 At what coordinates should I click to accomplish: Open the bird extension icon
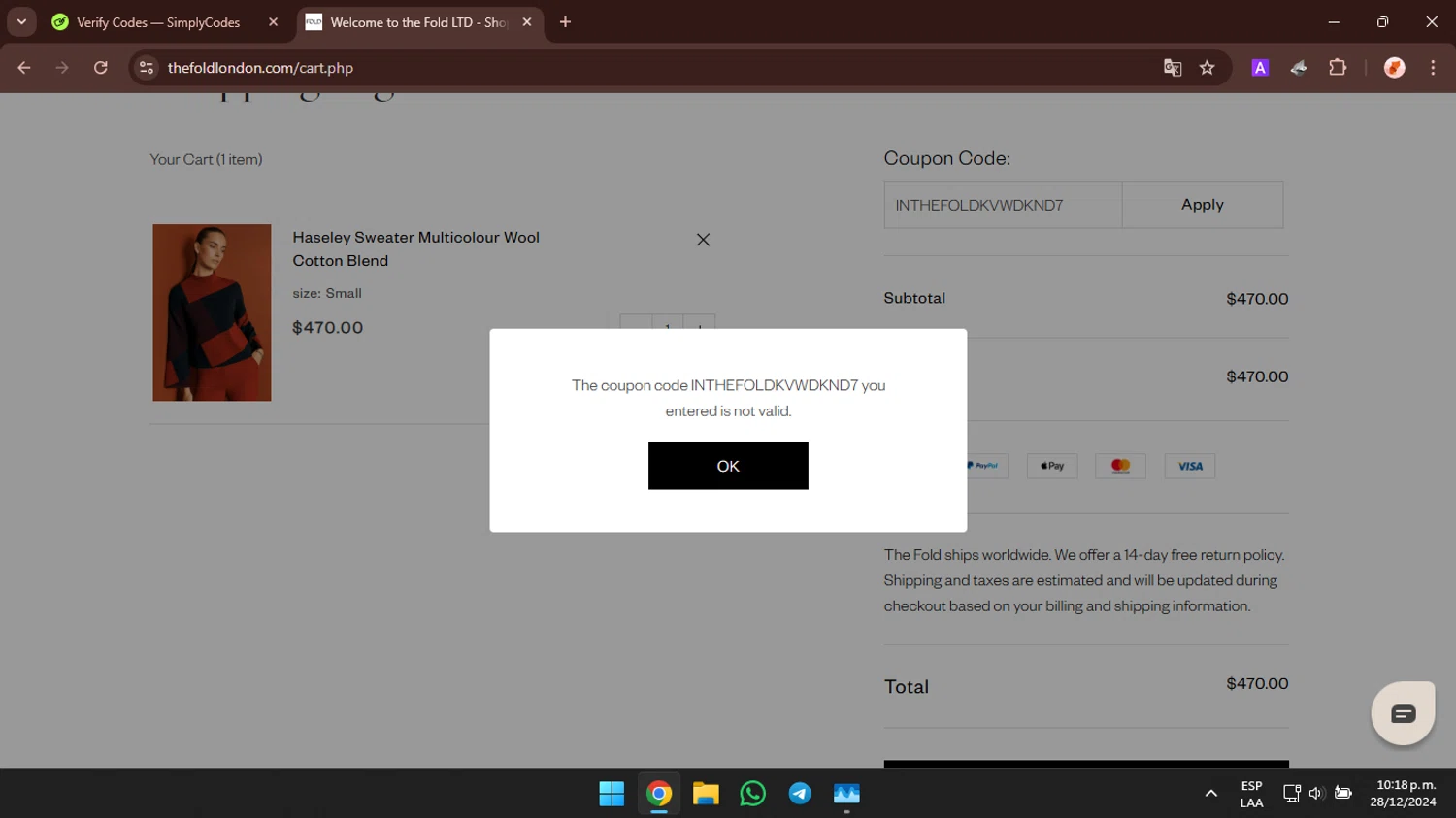[x=1299, y=68]
